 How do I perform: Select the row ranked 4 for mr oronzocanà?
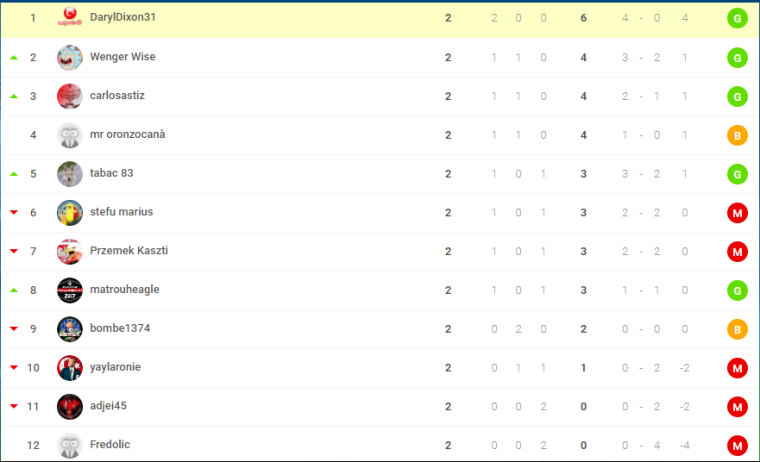380,135
